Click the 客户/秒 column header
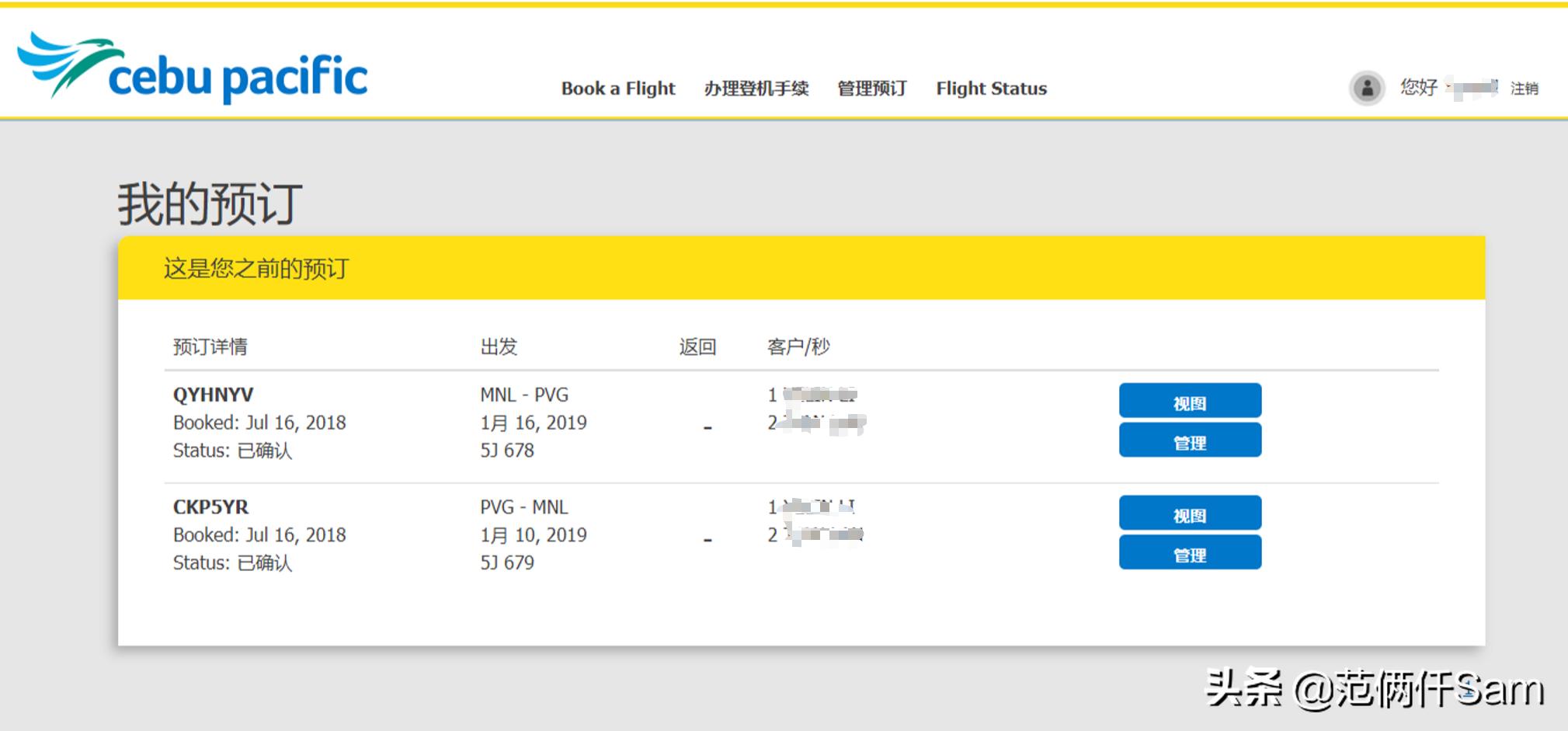 click(x=798, y=346)
